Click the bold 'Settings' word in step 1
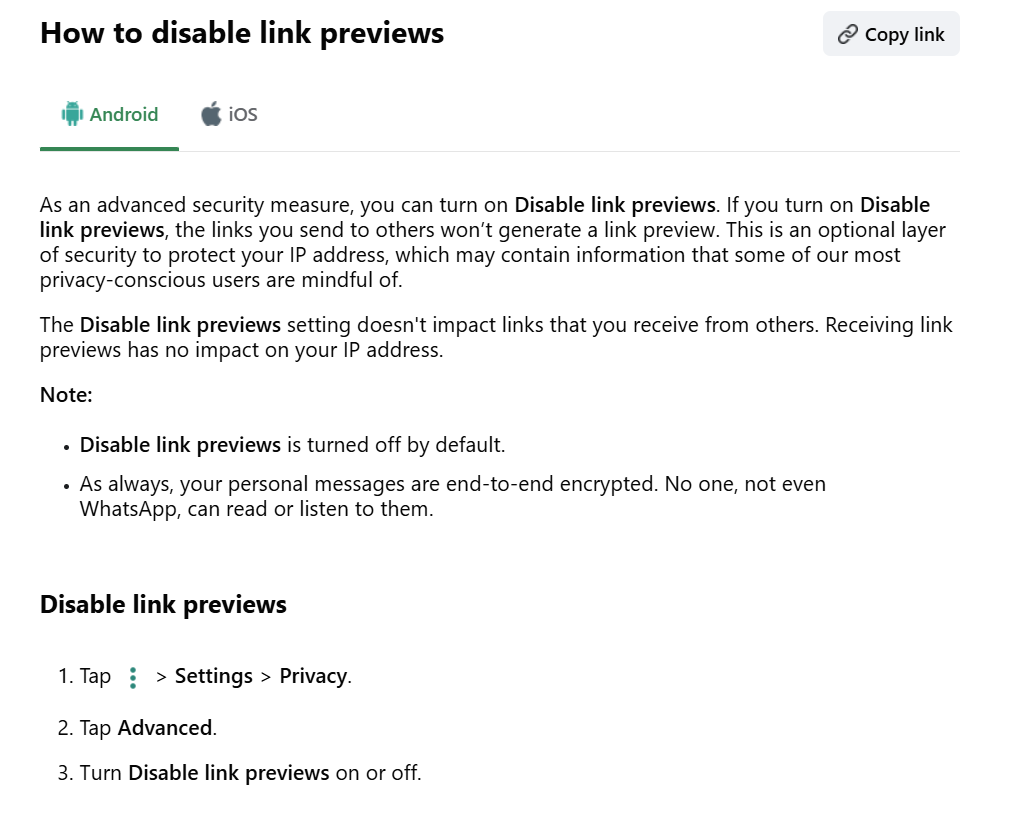 tap(214, 676)
